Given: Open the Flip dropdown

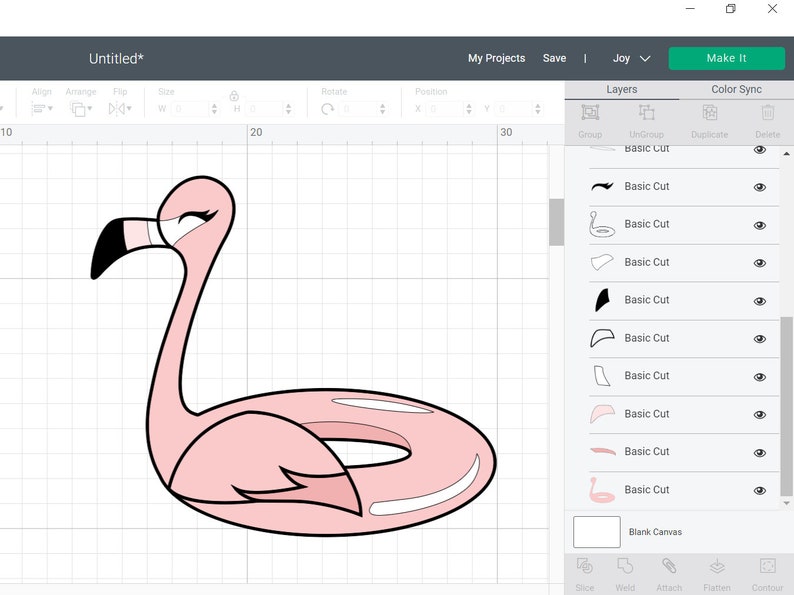Looking at the screenshot, I should 120,108.
